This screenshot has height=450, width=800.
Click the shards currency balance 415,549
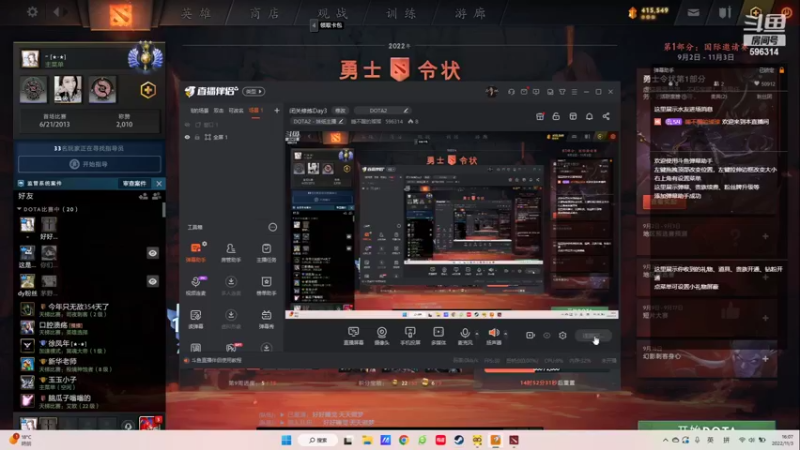click(x=648, y=12)
